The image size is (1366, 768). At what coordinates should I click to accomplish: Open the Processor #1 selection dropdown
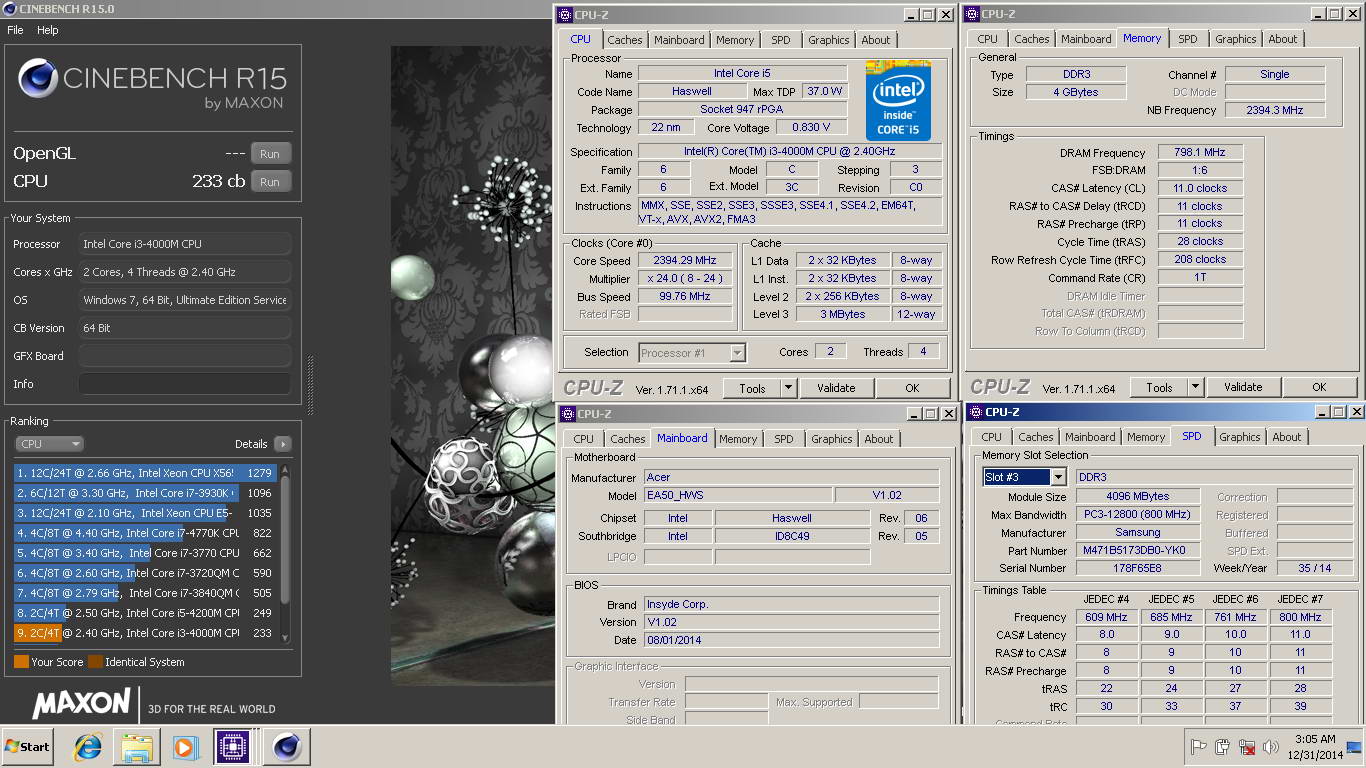692,352
